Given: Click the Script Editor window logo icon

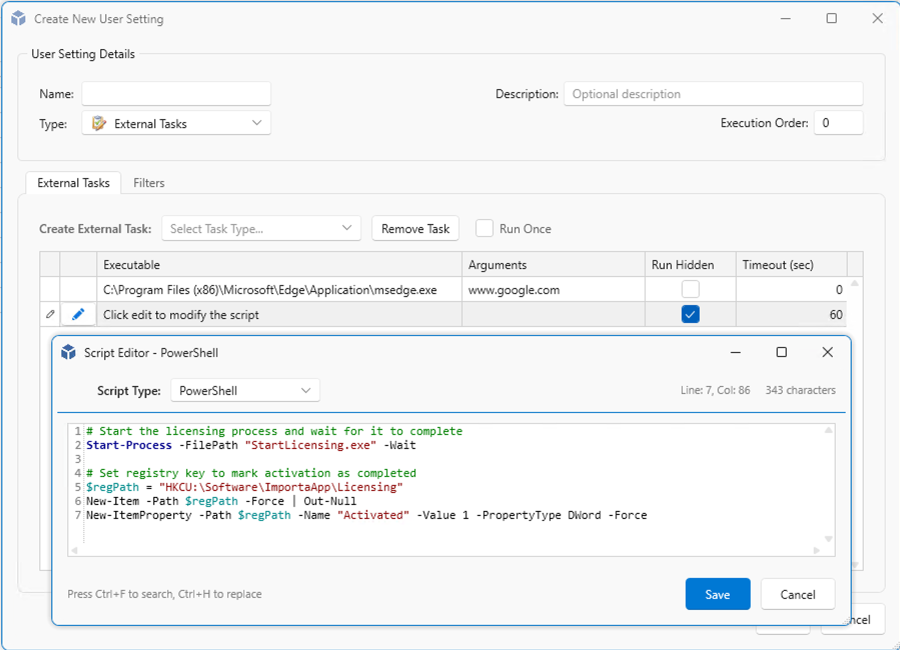Looking at the screenshot, I should 68,352.
